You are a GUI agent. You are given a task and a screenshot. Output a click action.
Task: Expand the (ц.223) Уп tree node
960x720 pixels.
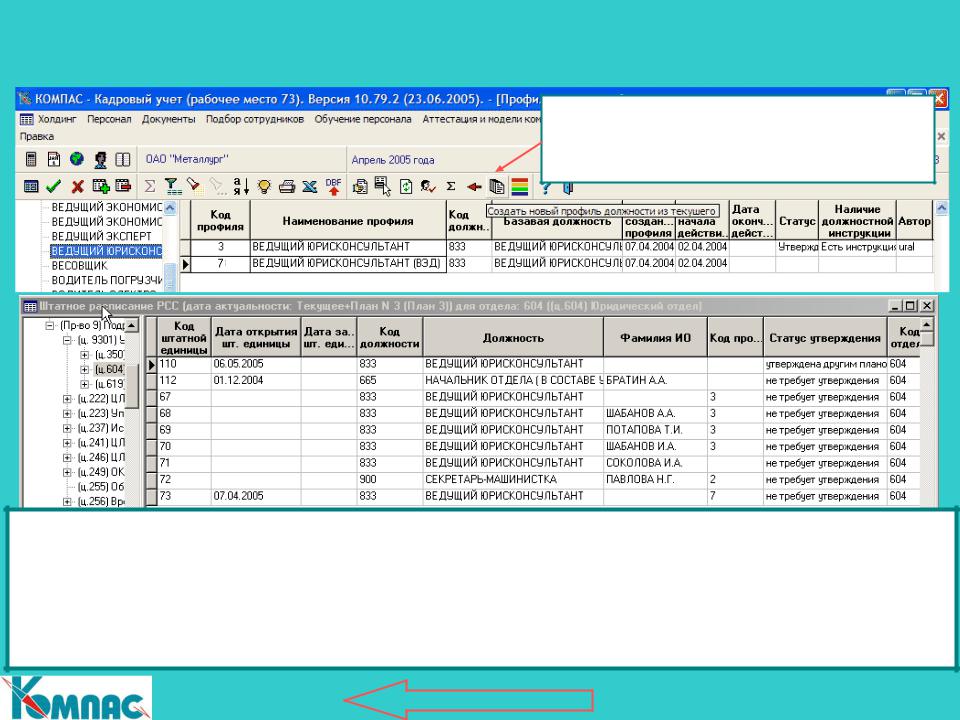pyautogui.click(x=67, y=414)
